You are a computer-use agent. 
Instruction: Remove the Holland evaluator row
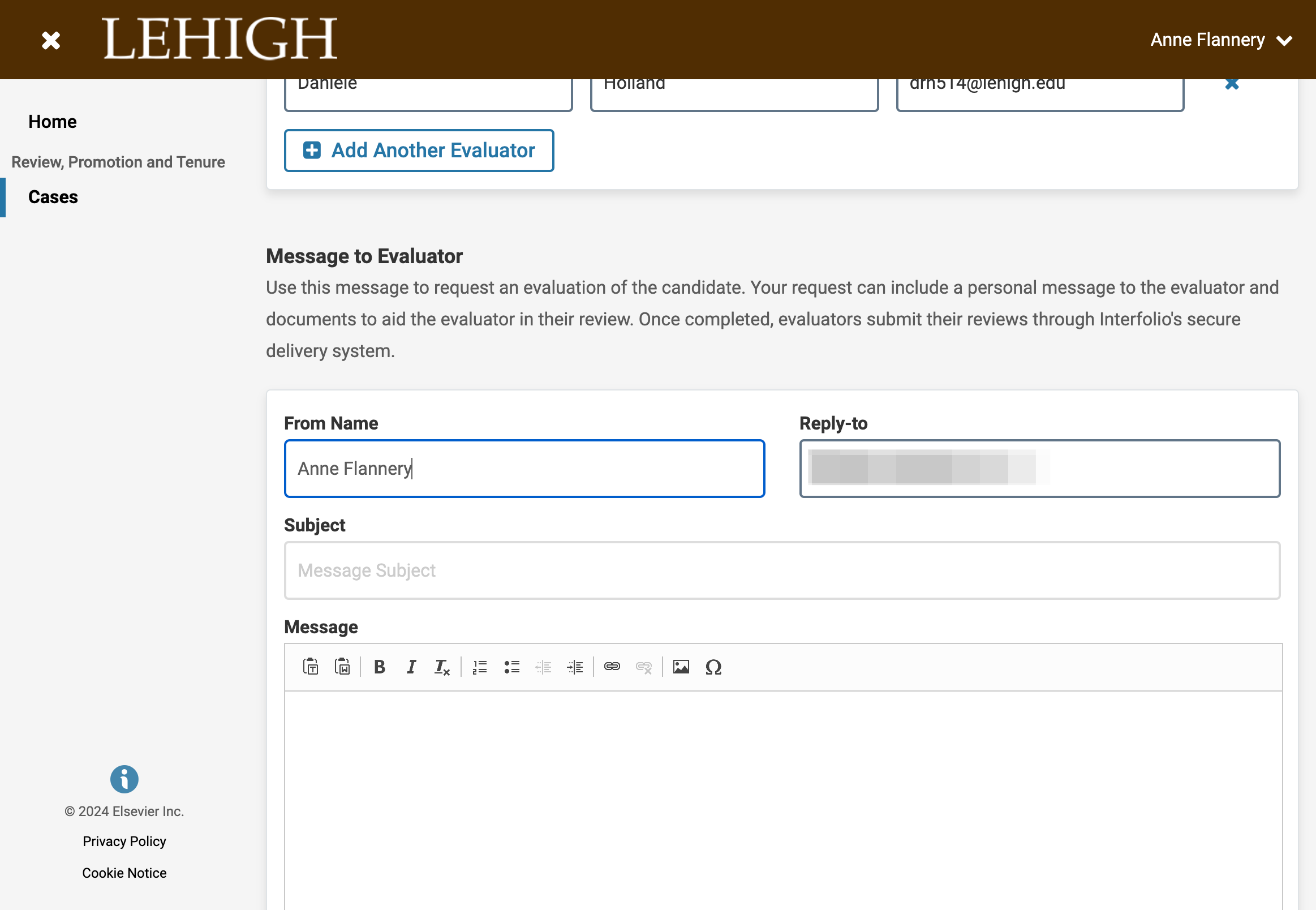pos(1232,84)
